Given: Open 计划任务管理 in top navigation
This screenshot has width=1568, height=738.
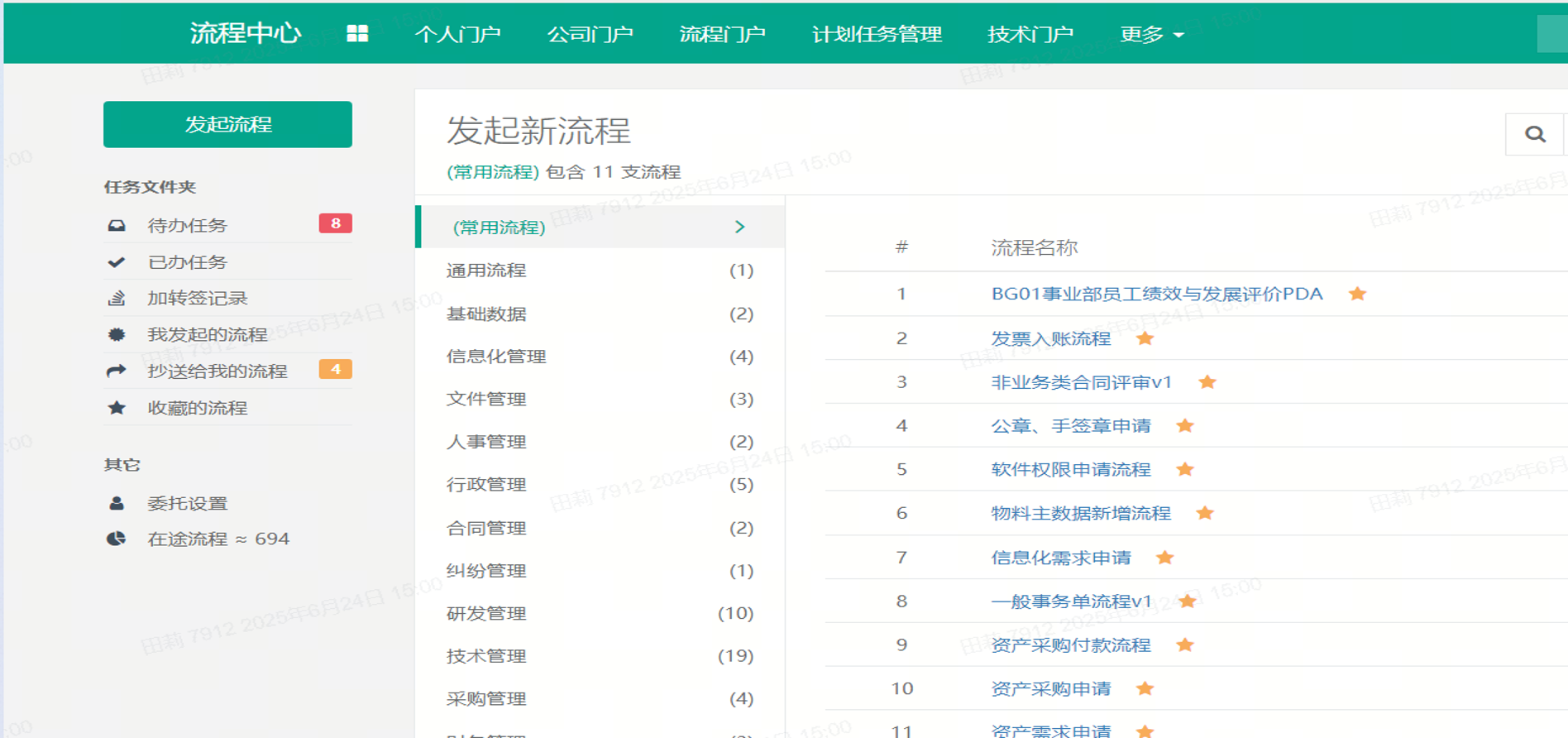Looking at the screenshot, I should (877, 35).
